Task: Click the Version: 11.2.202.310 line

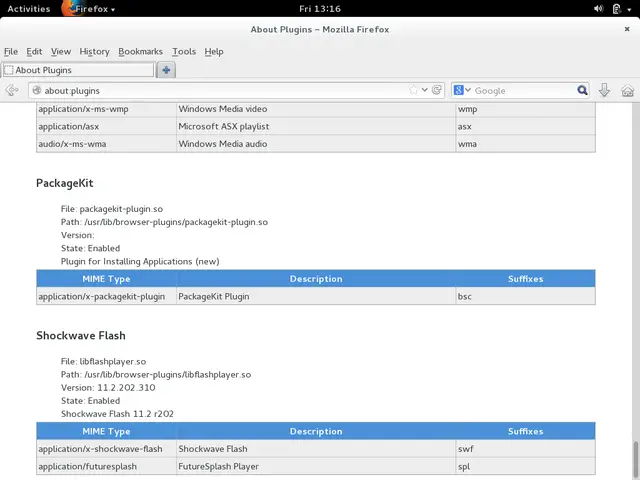Action: pos(108,388)
